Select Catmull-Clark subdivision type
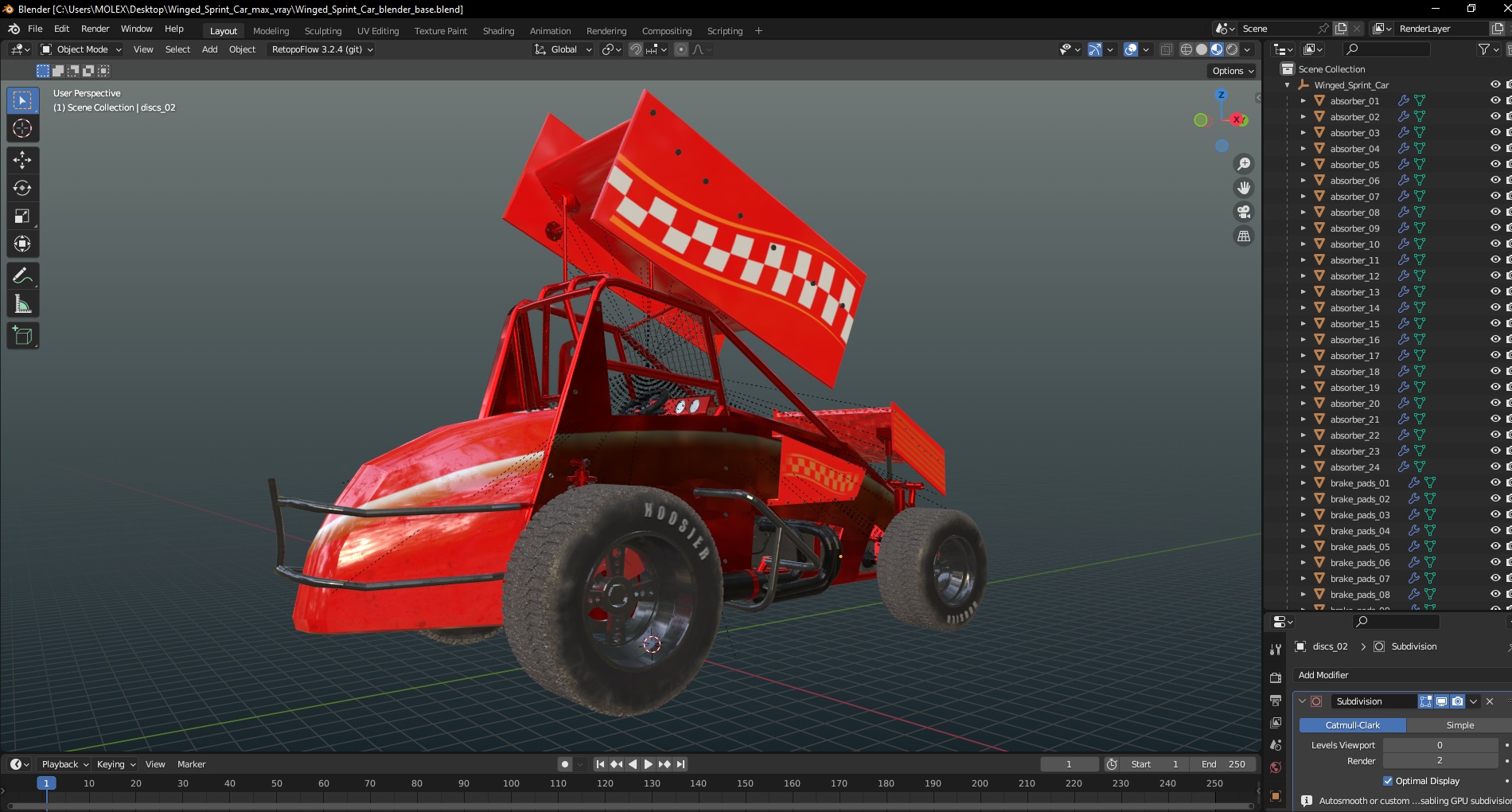Image resolution: width=1512 pixels, height=812 pixels. click(1352, 725)
